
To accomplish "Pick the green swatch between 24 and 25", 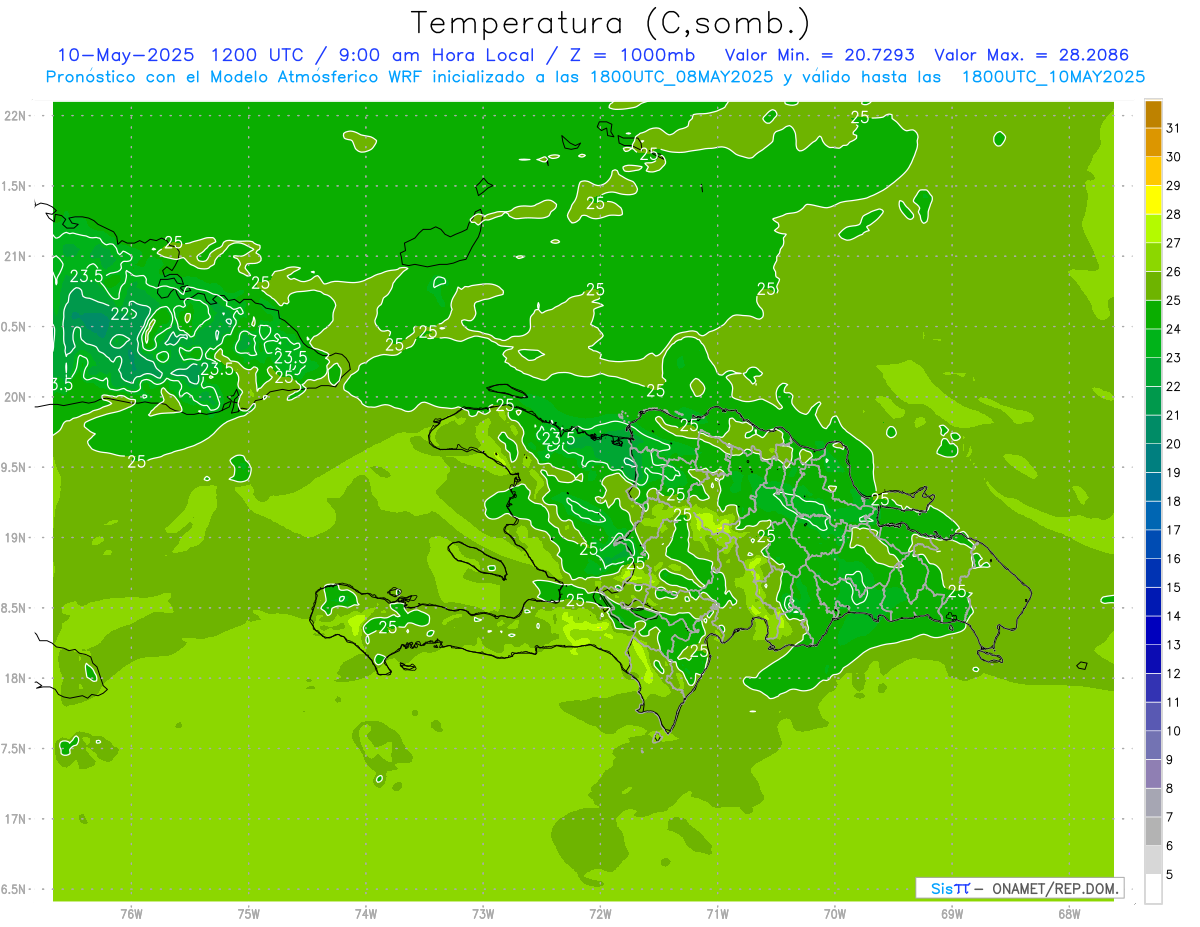I will coord(1153,315).
